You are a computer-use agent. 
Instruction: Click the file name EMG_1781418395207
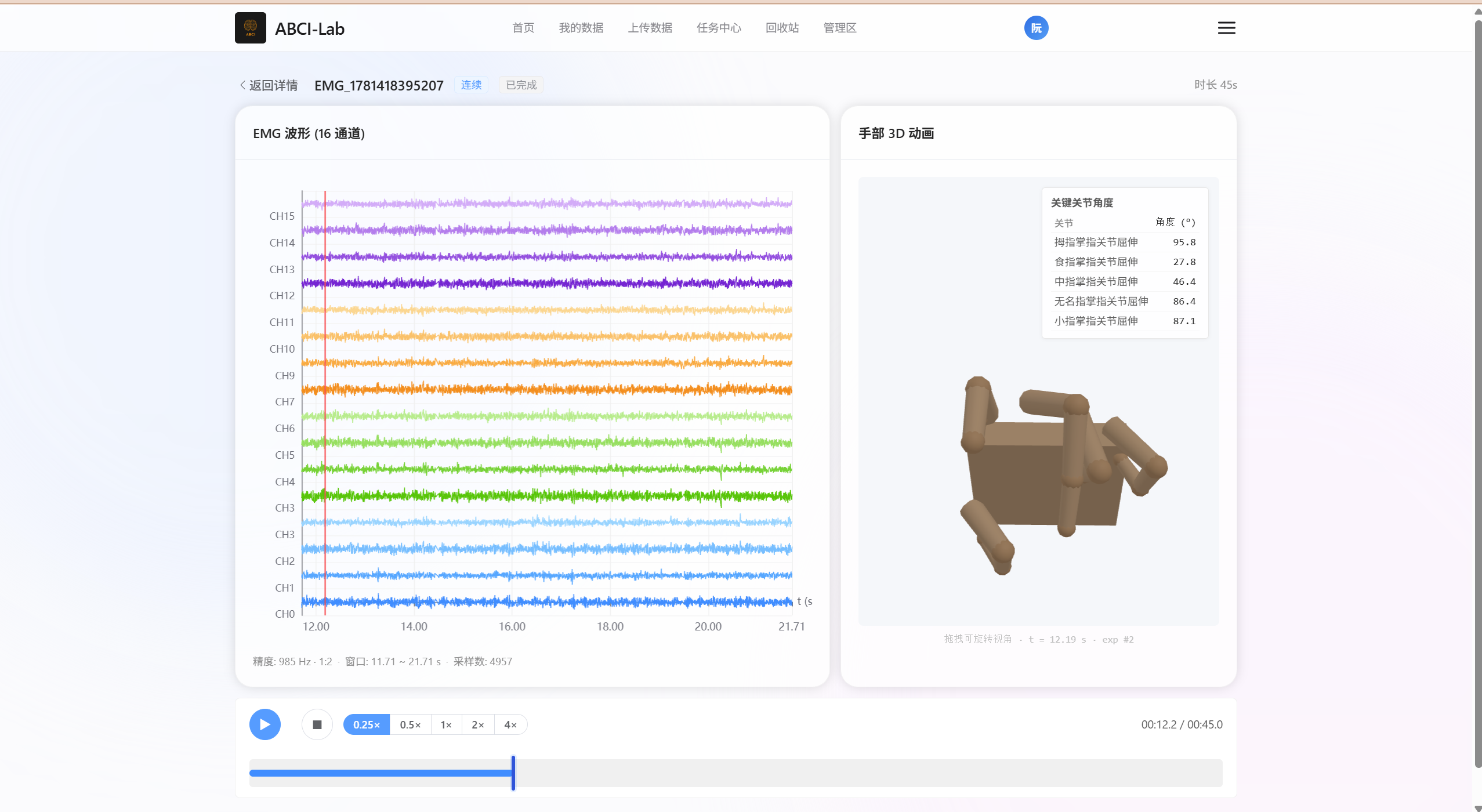point(379,86)
